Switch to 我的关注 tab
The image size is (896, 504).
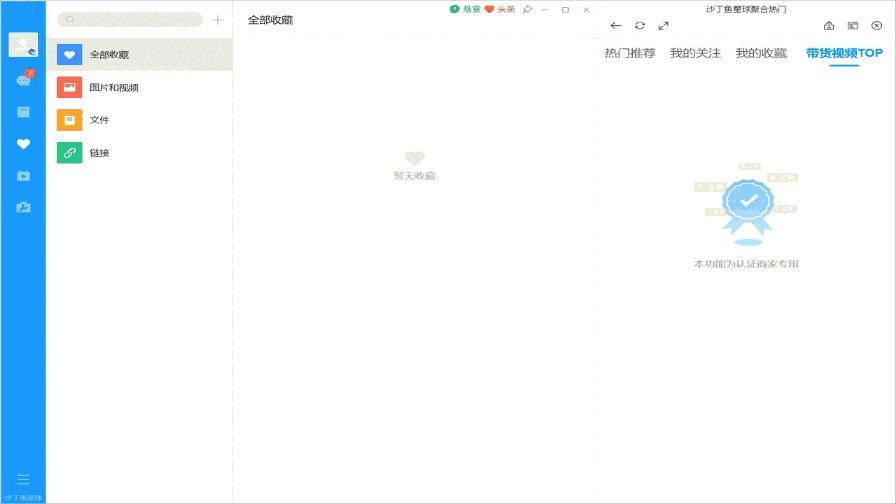[x=695, y=53]
